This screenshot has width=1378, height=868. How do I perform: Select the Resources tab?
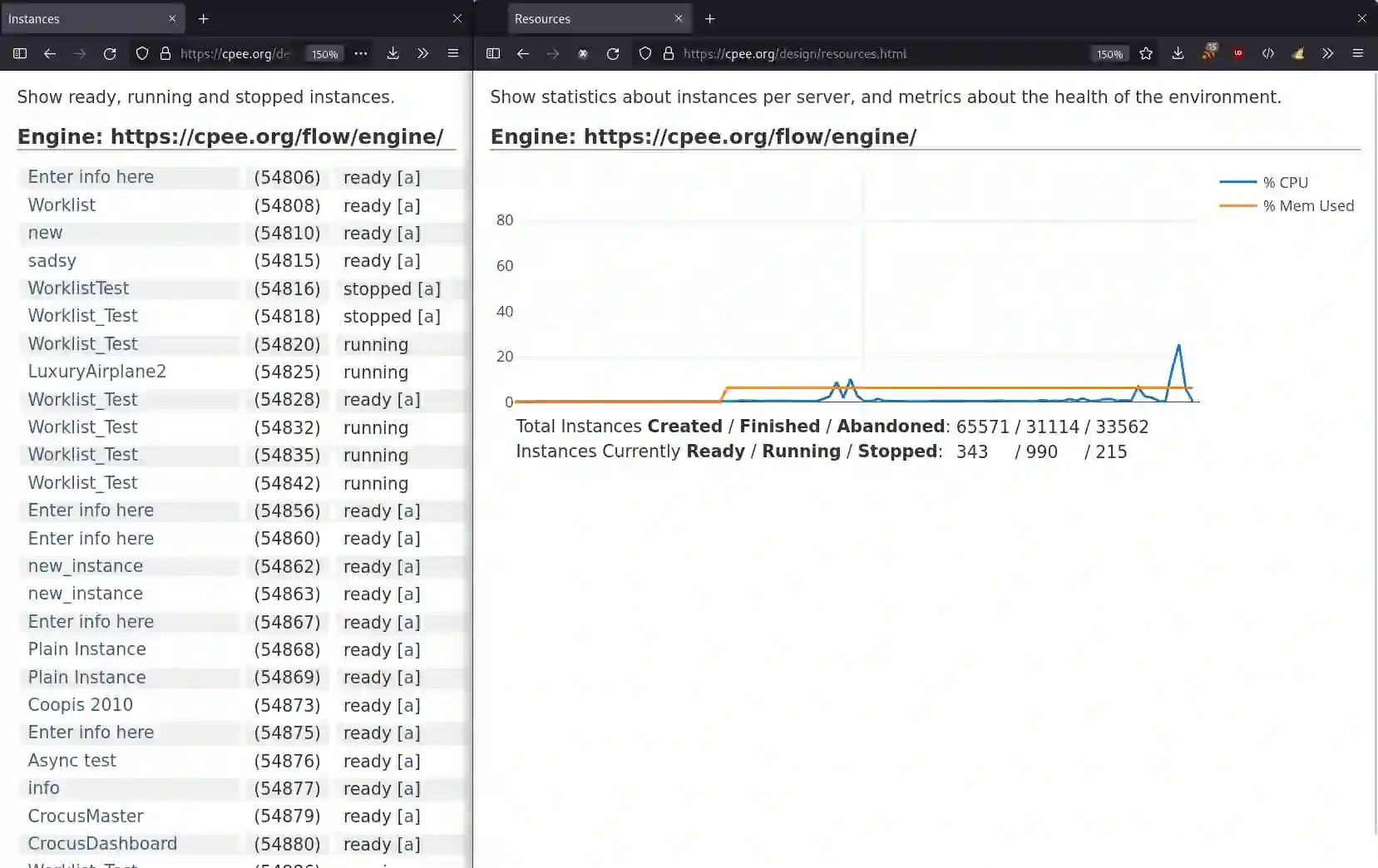click(600, 18)
